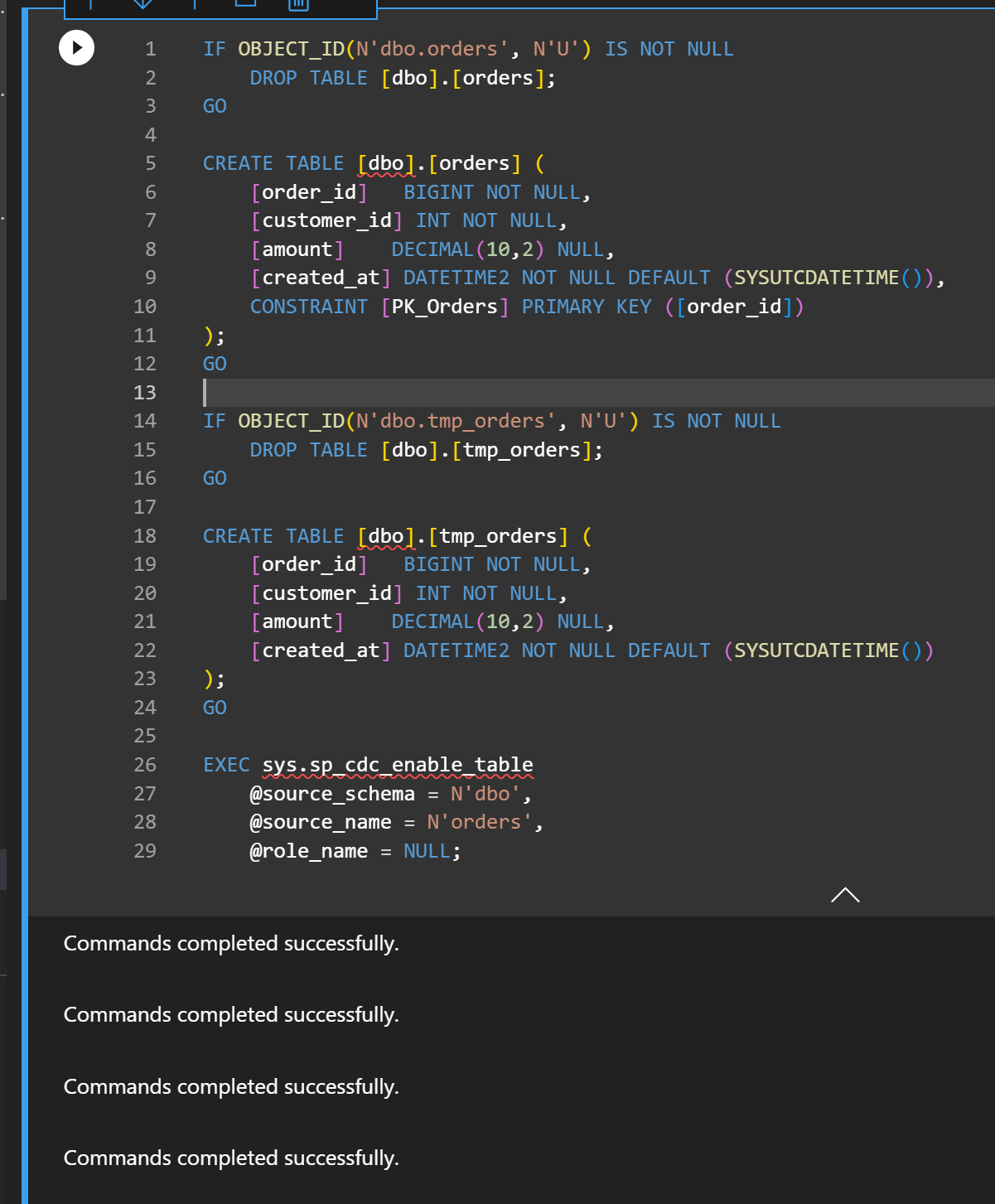Click the GO keyword on line 12

[215, 364]
